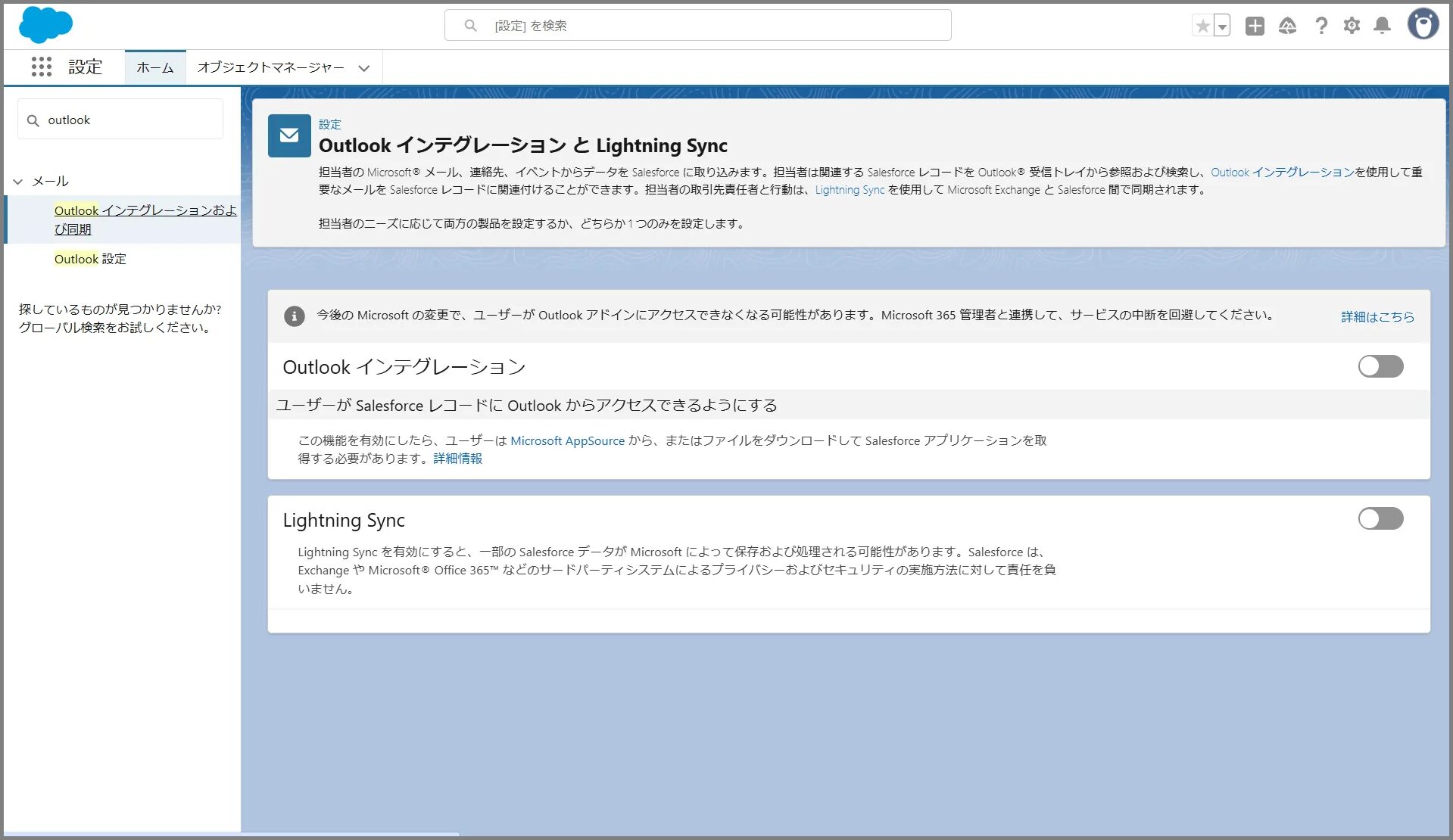Open the Salesforce cloud logo home
Viewport: 1453px width, 840px height.
(45, 25)
